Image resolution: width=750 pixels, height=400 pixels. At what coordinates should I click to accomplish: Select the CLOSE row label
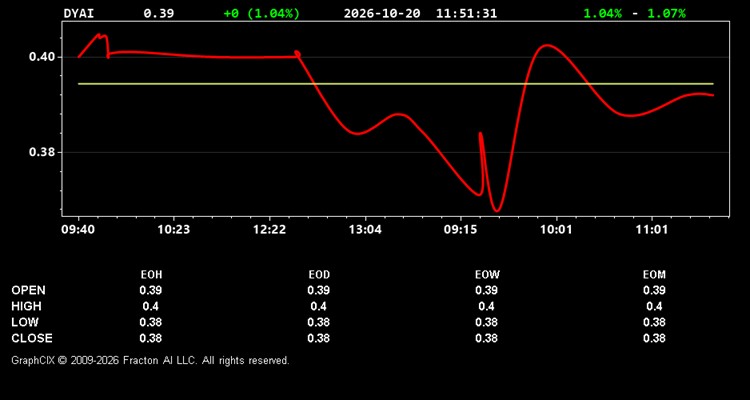click(32, 338)
